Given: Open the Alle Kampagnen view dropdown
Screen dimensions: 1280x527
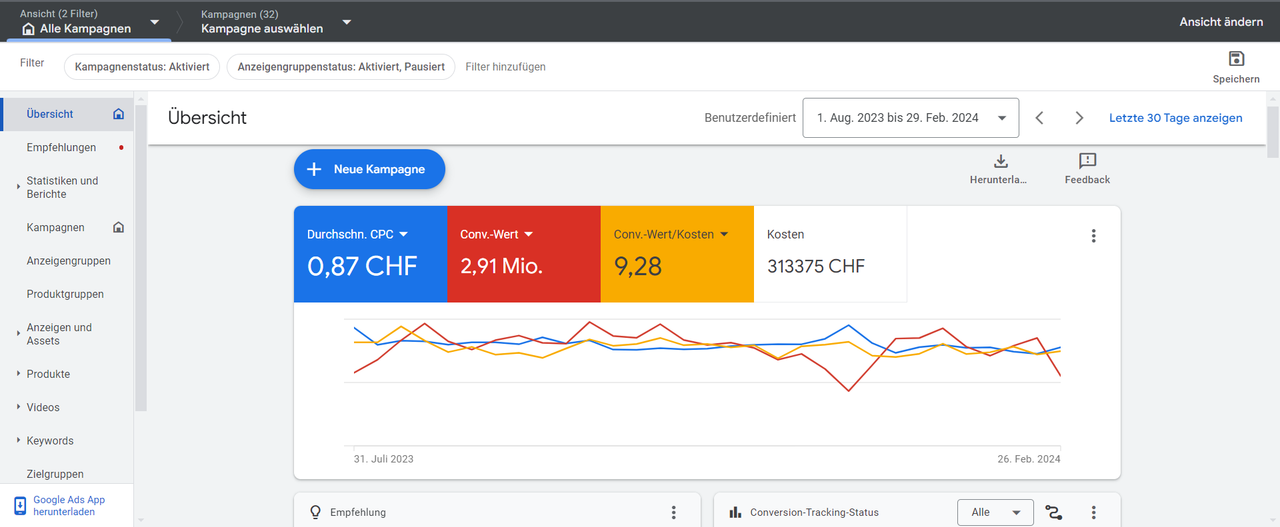Looking at the screenshot, I should click(x=155, y=22).
